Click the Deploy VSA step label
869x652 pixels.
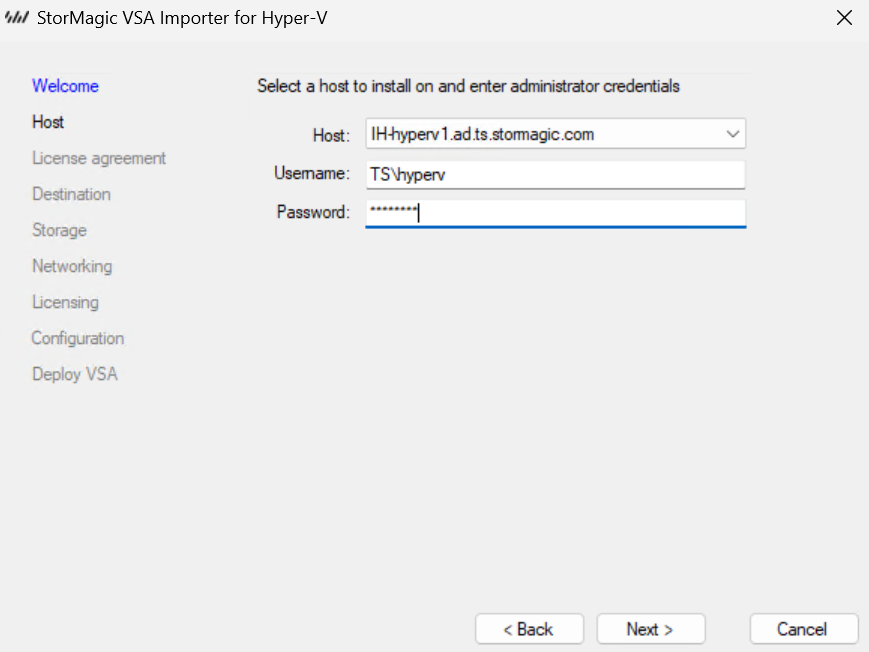[75, 375]
